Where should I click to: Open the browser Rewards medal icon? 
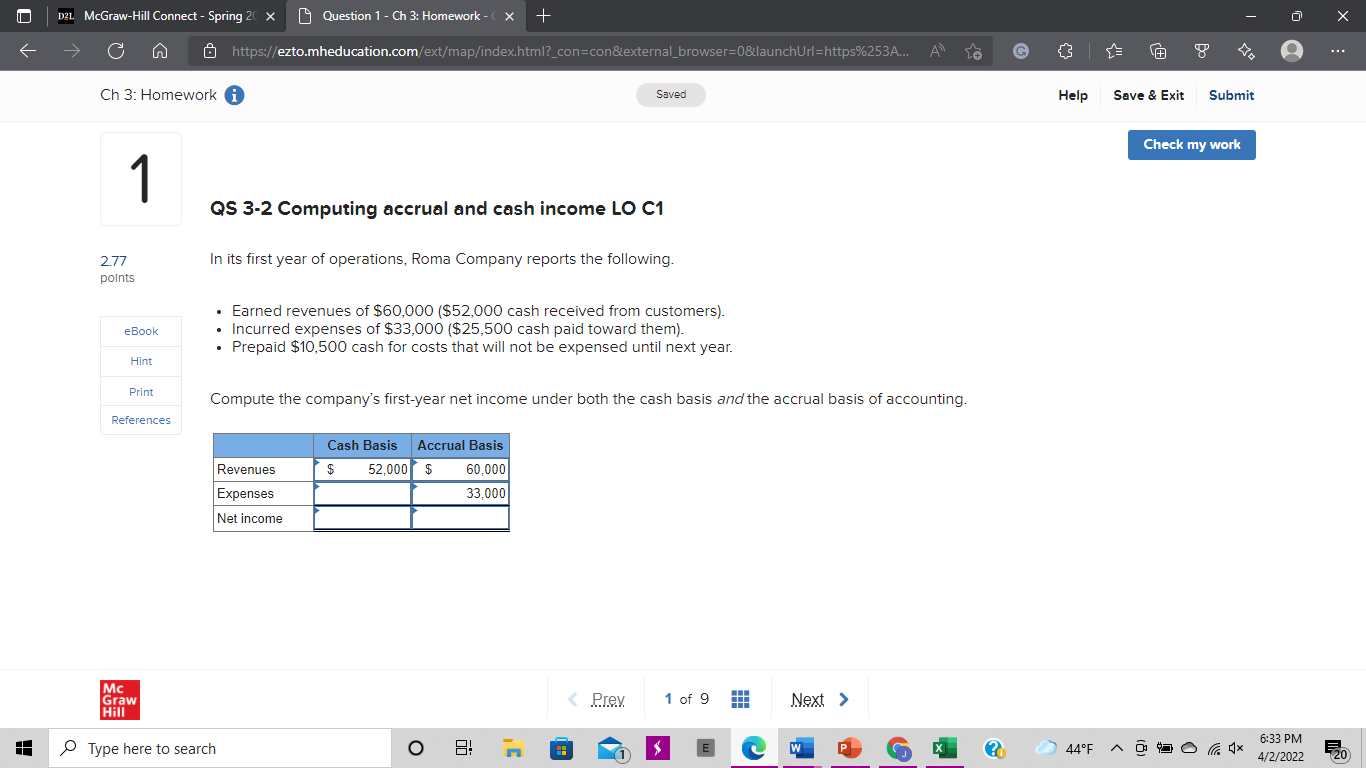tap(1203, 51)
